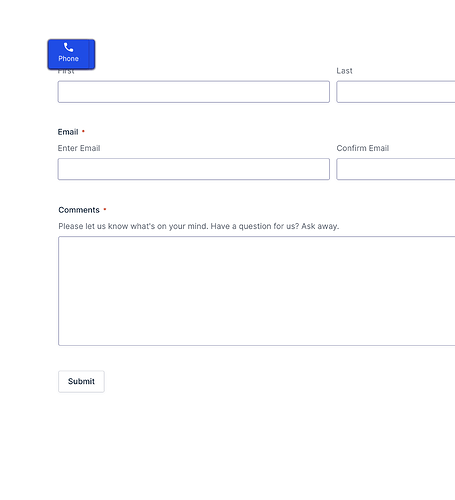Focus the Comments text area

(x=257, y=291)
